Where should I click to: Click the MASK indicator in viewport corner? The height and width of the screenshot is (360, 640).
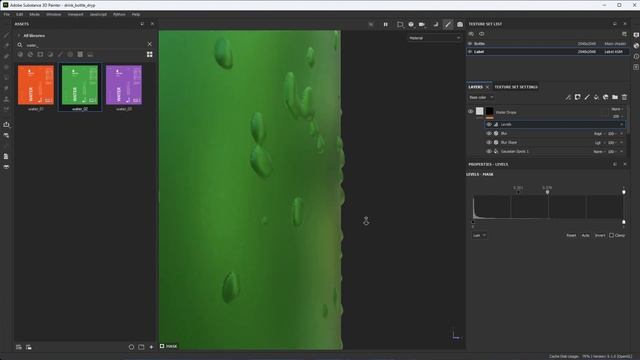169,346
